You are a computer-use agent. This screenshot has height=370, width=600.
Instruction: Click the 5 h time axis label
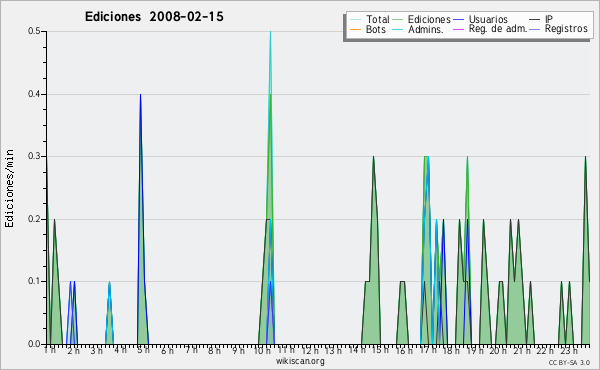[x=143, y=350]
